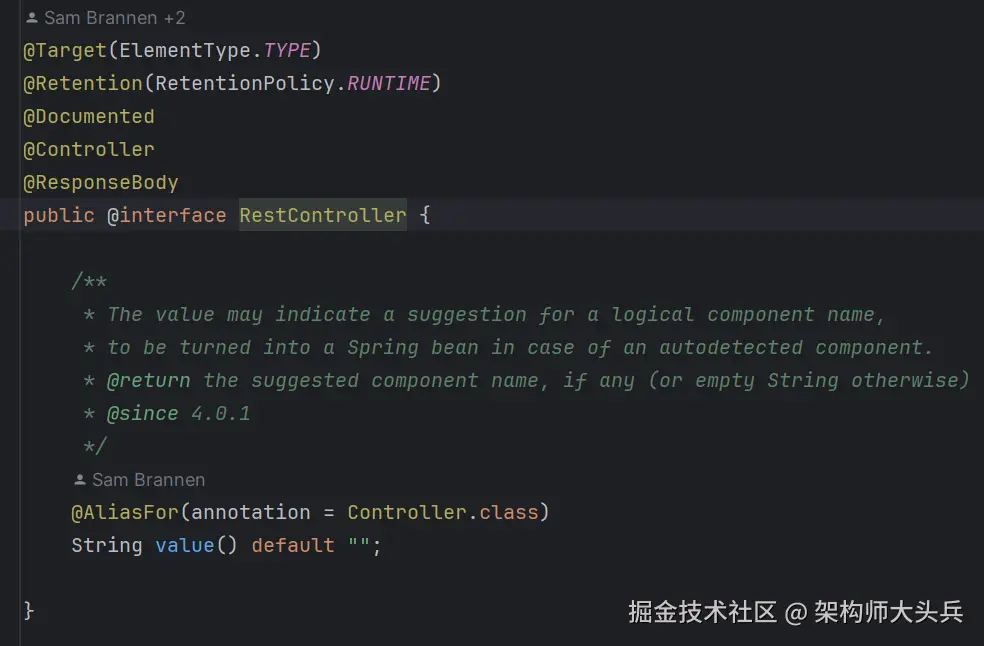Screen dimensions: 984x646
Task: Place cursor on the @Documented annotation
Action: [89, 116]
